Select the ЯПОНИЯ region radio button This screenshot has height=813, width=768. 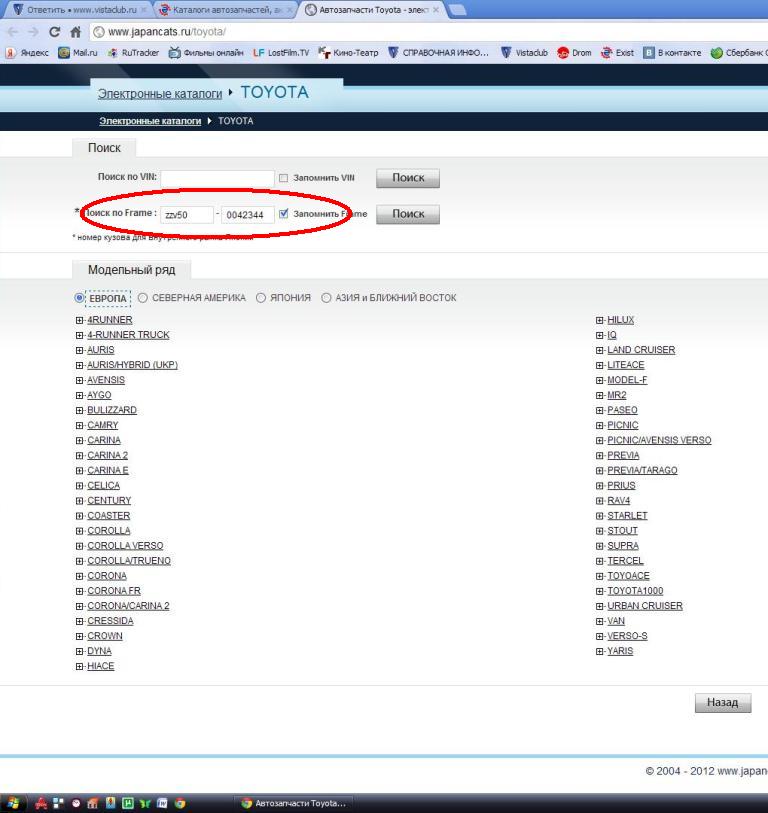pos(261,298)
